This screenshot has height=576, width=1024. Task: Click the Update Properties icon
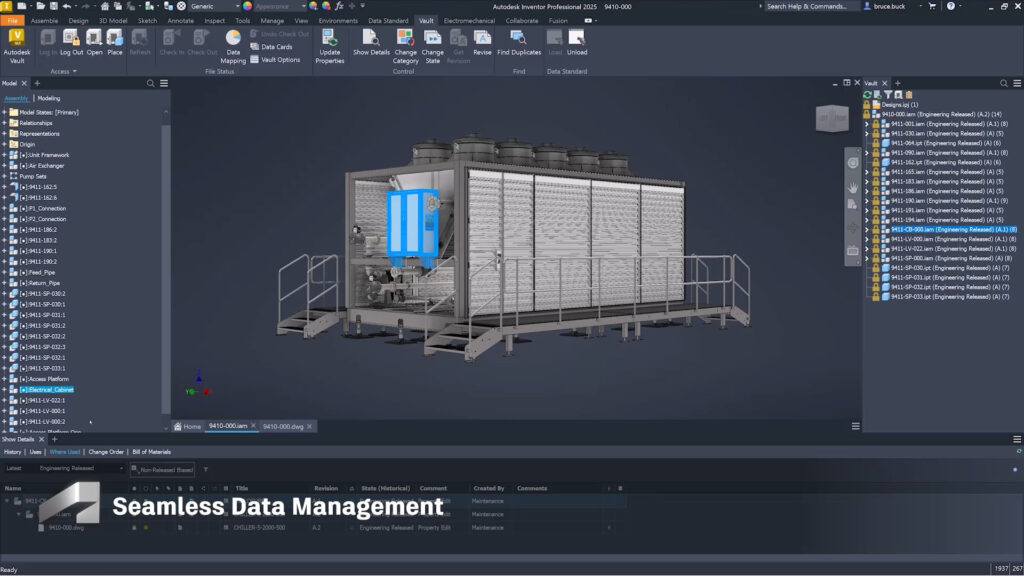(x=330, y=38)
